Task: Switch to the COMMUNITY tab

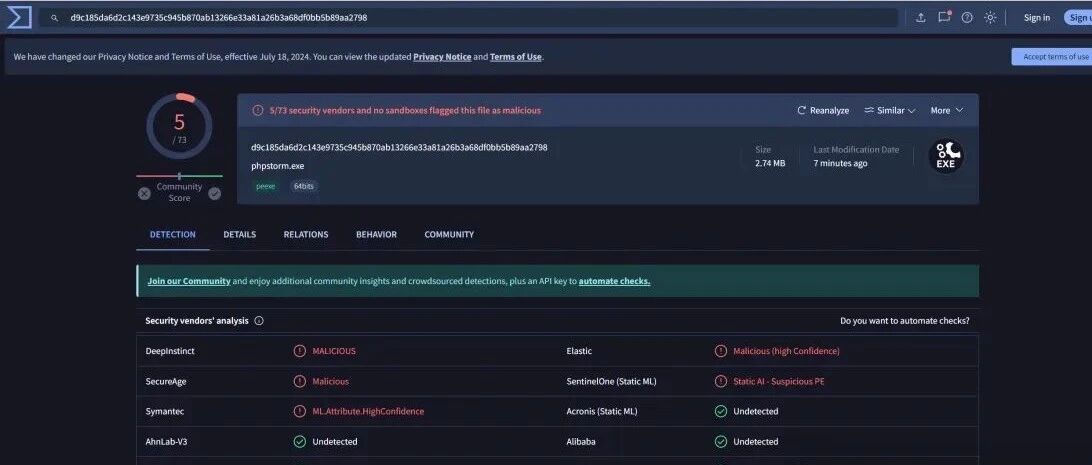Action: (449, 235)
